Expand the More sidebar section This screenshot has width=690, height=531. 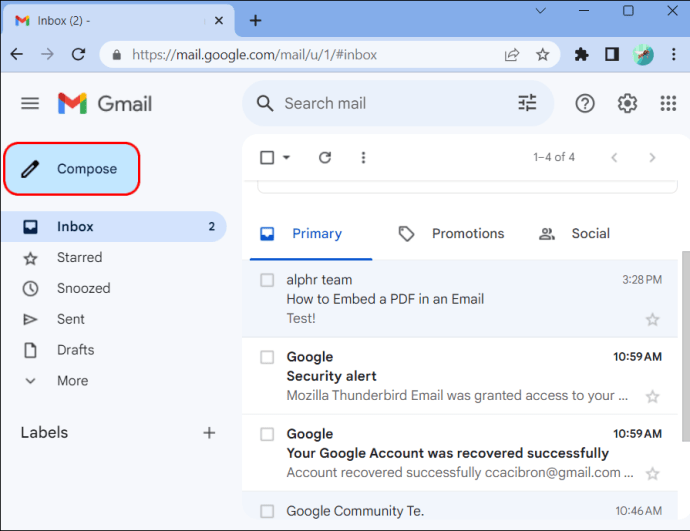pos(72,381)
